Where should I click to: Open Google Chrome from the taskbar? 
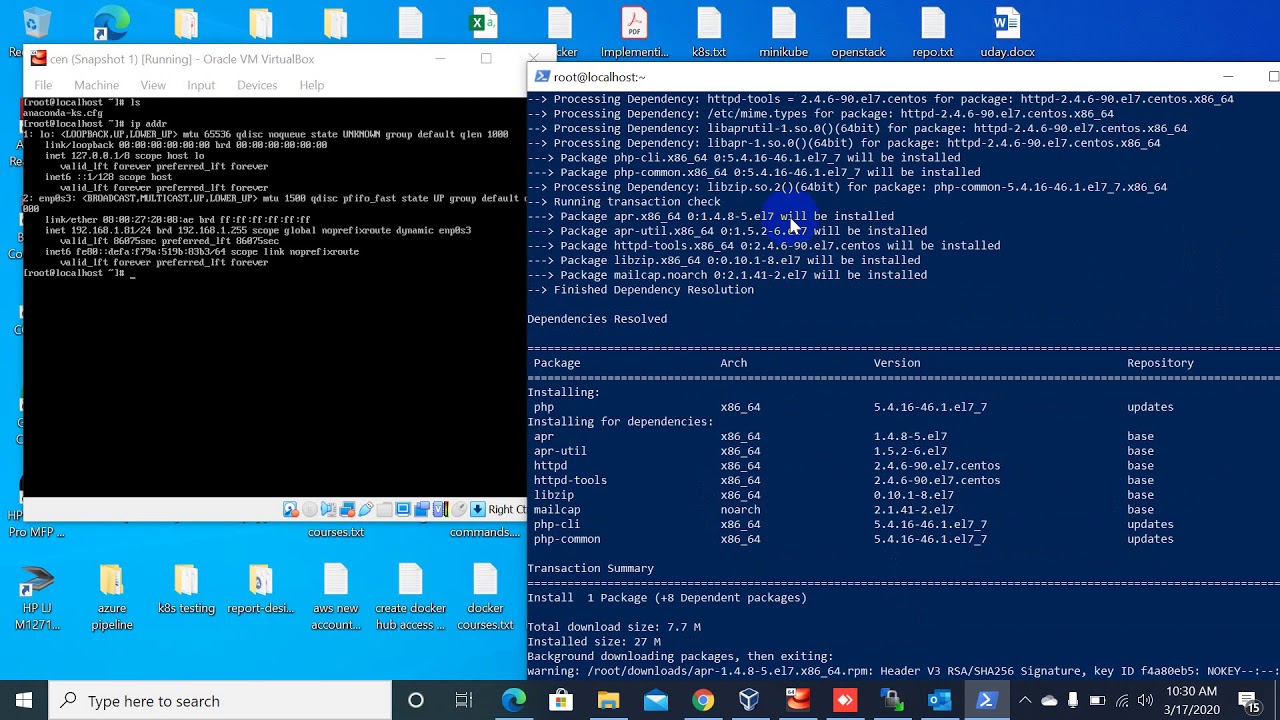click(x=703, y=700)
